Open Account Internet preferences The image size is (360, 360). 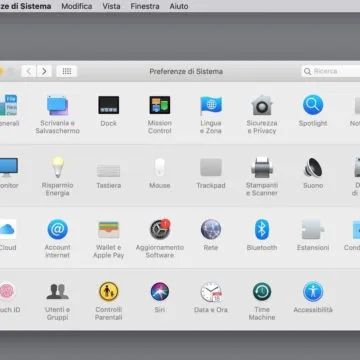pyautogui.click(x=57, y=239)
